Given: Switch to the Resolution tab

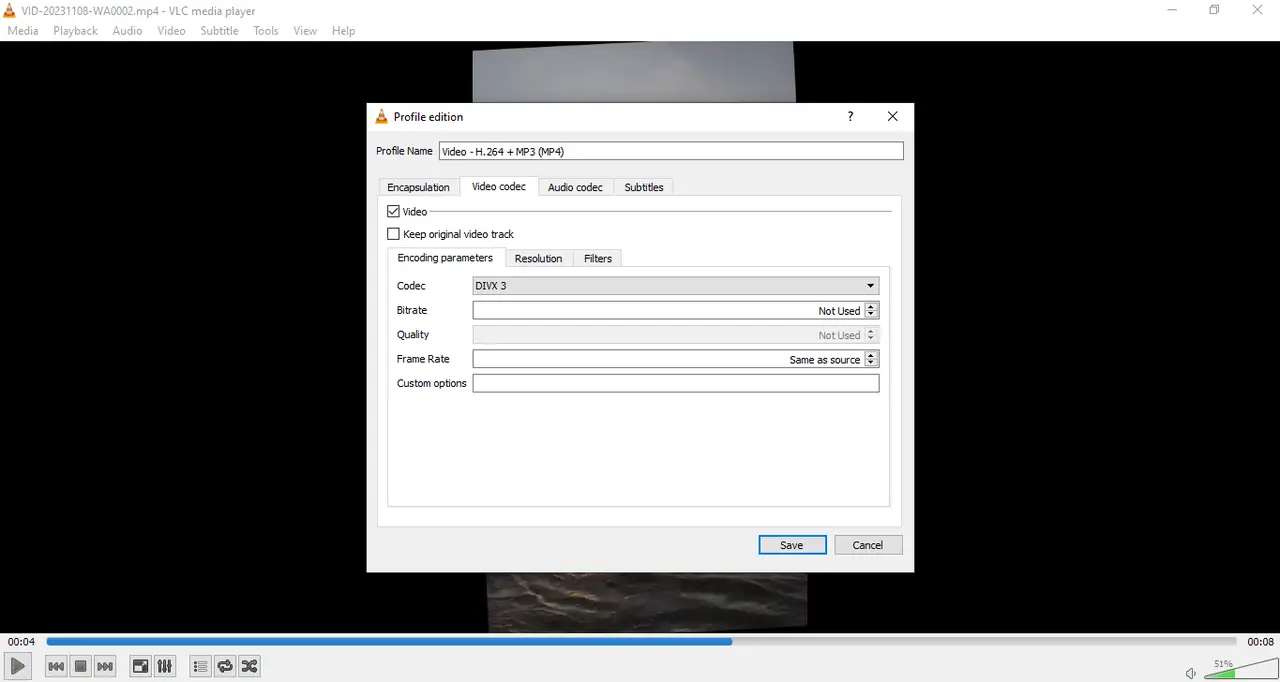Looking at the screenshot, I should [x=538, y=258].
